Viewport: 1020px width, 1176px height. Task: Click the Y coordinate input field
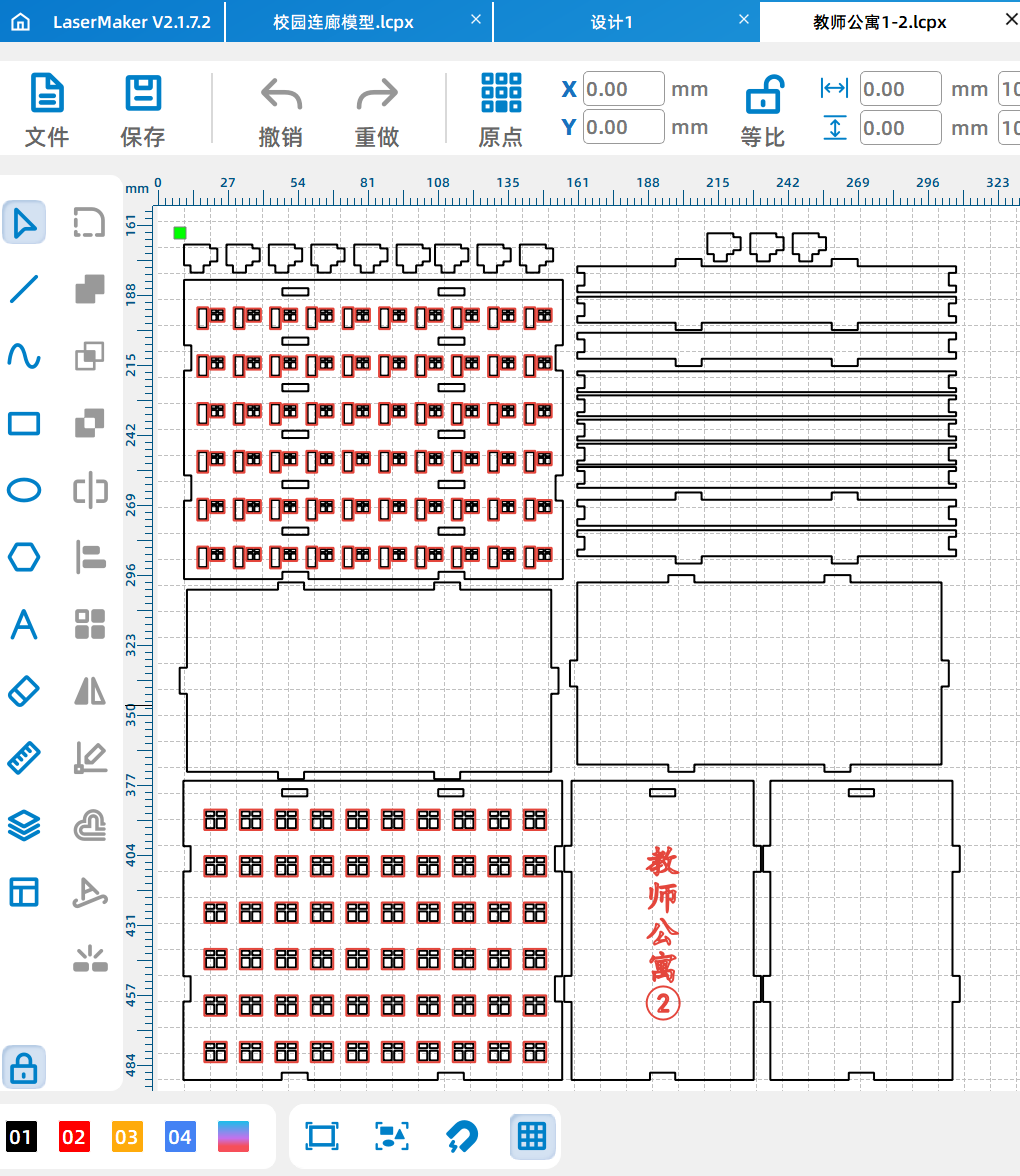tap(623, 127)
